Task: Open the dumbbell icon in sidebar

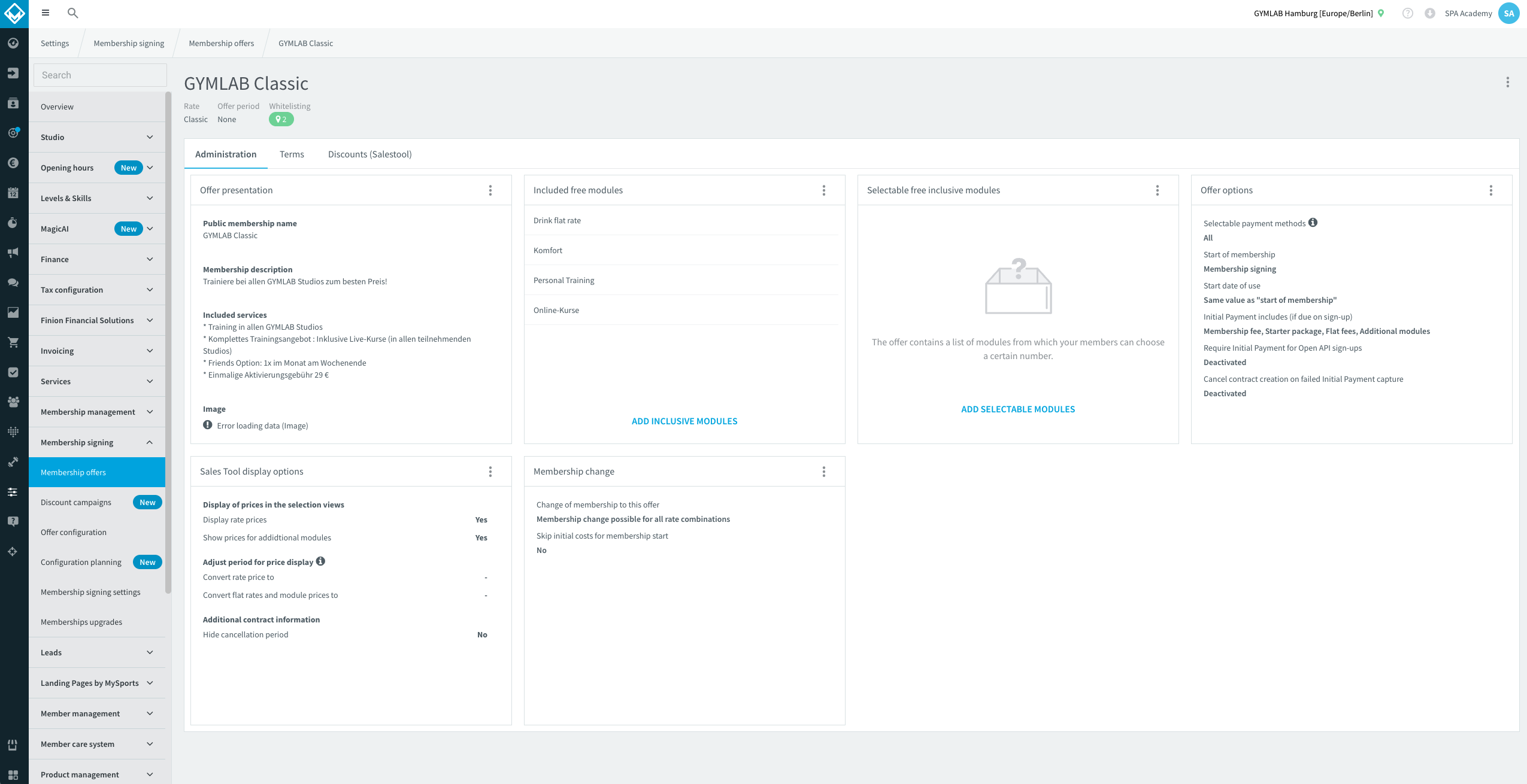Action: pyautogui.click(x=13, y=462)
